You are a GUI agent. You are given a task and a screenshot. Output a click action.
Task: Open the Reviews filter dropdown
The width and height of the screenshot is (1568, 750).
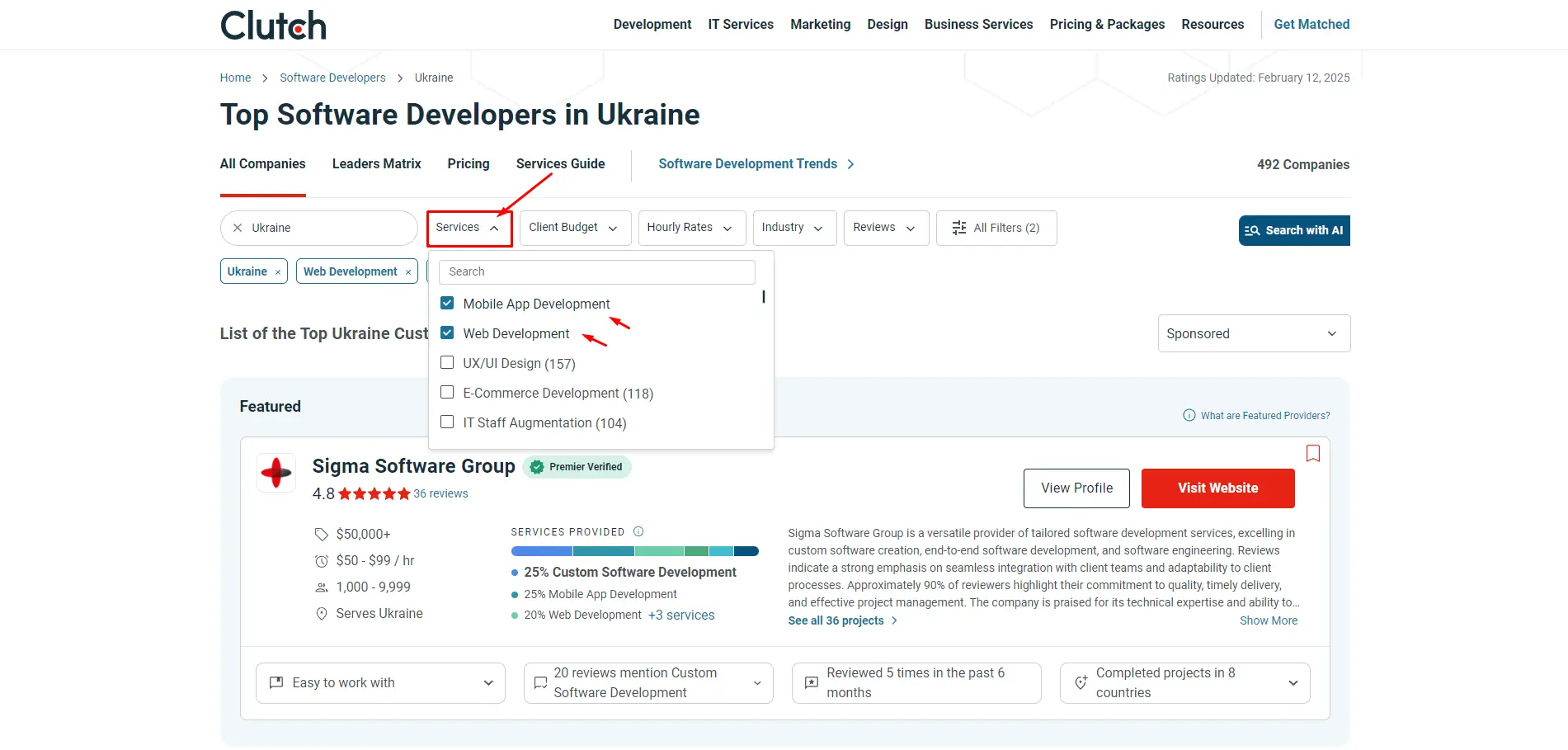[x=886, y=228]
